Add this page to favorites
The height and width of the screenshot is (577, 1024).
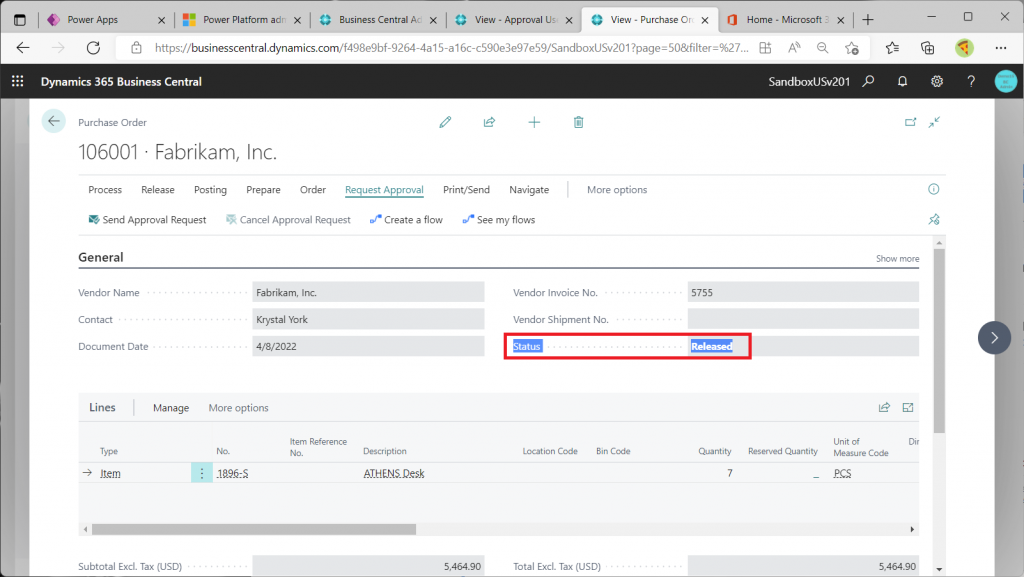(x=852, y=48)
